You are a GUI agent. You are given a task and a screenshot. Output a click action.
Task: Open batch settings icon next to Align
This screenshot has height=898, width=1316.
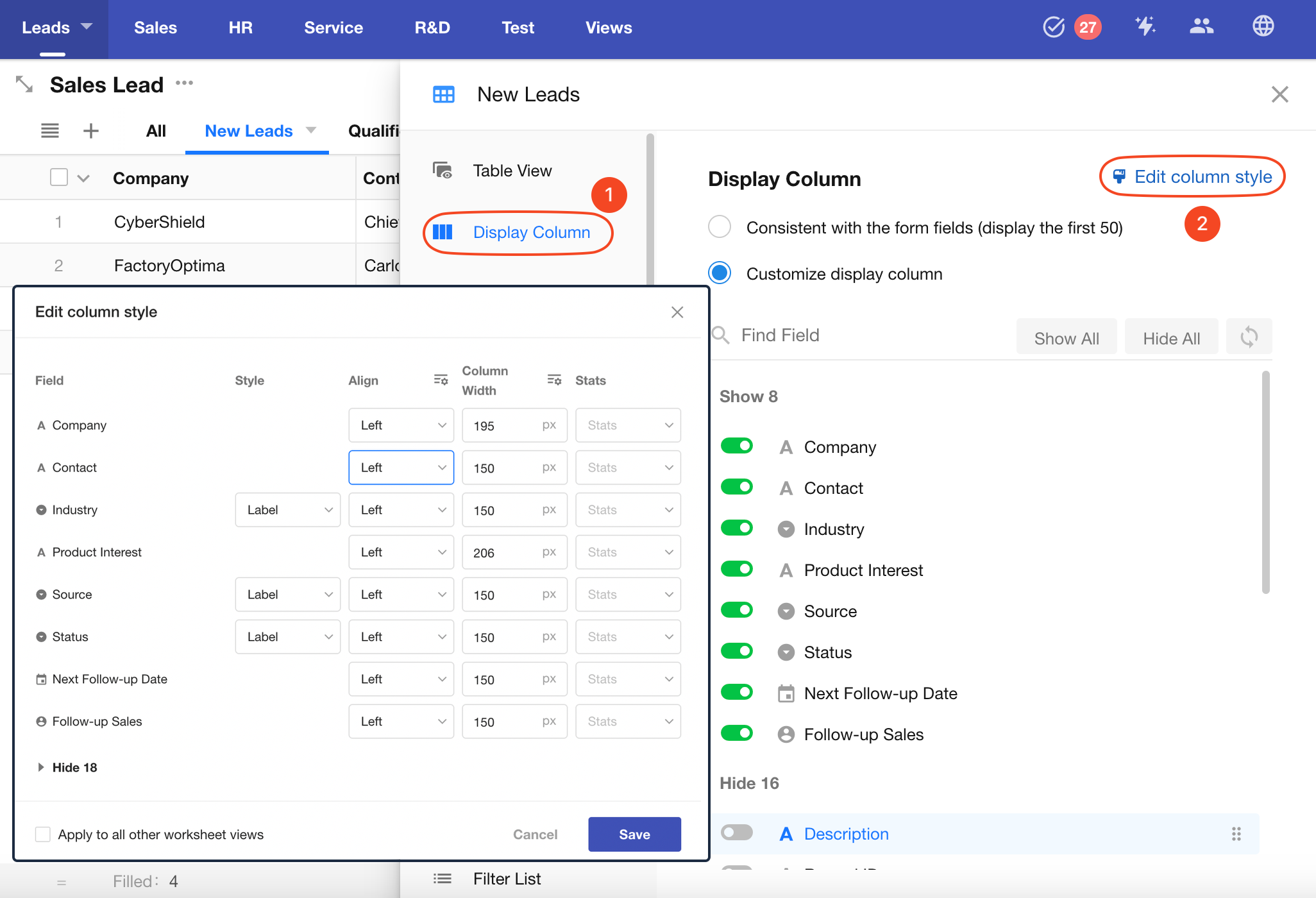441,380
